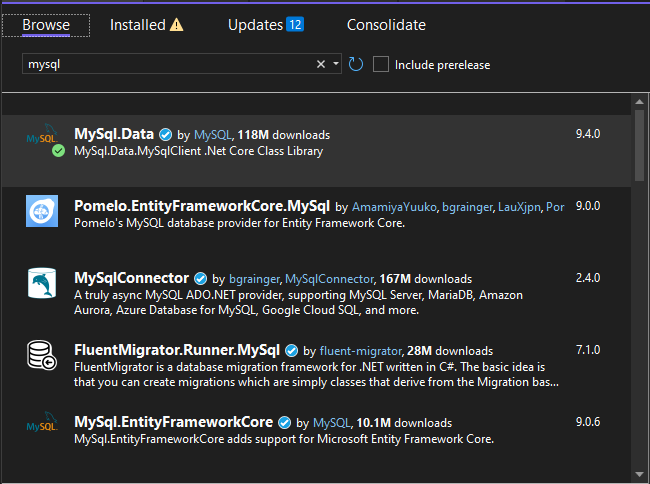
Task: Open the fluent-migrator author link
Action: click(x=359, y=351)
